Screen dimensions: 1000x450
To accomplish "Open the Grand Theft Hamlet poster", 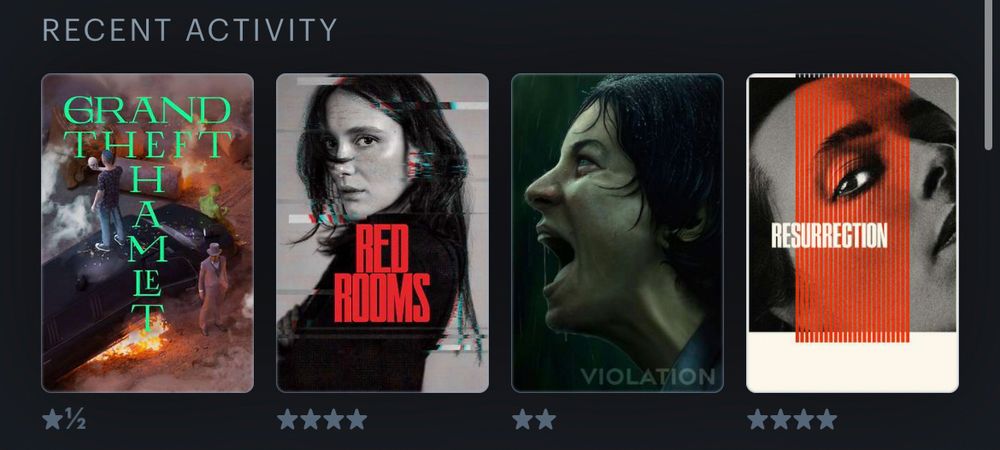I will (x=147, y=233).
